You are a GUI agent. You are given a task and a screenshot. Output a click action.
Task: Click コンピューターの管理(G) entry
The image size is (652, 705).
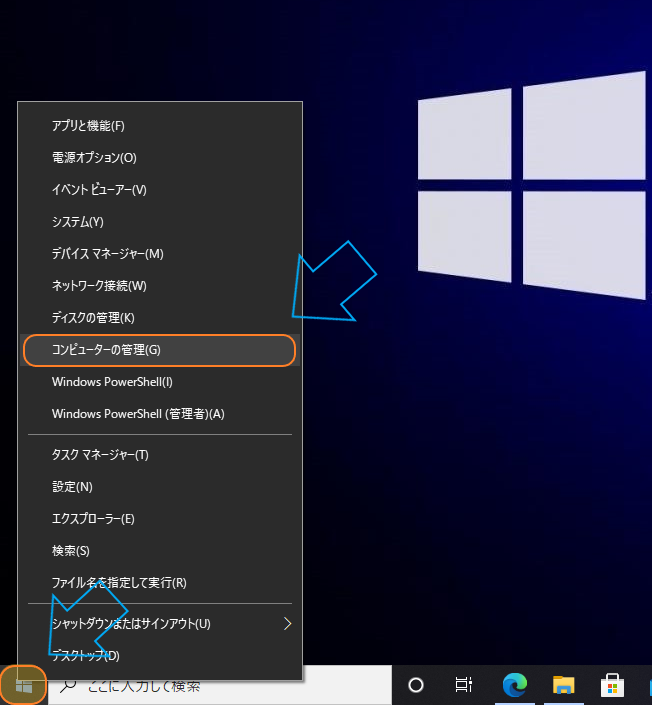(160, 350)
